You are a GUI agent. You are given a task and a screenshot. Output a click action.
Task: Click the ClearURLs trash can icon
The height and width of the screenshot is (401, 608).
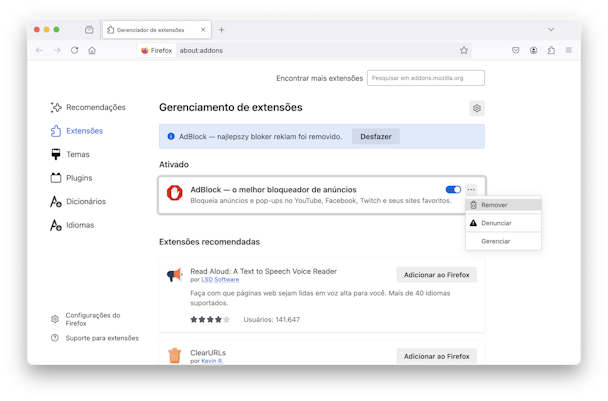coord(174,355)
